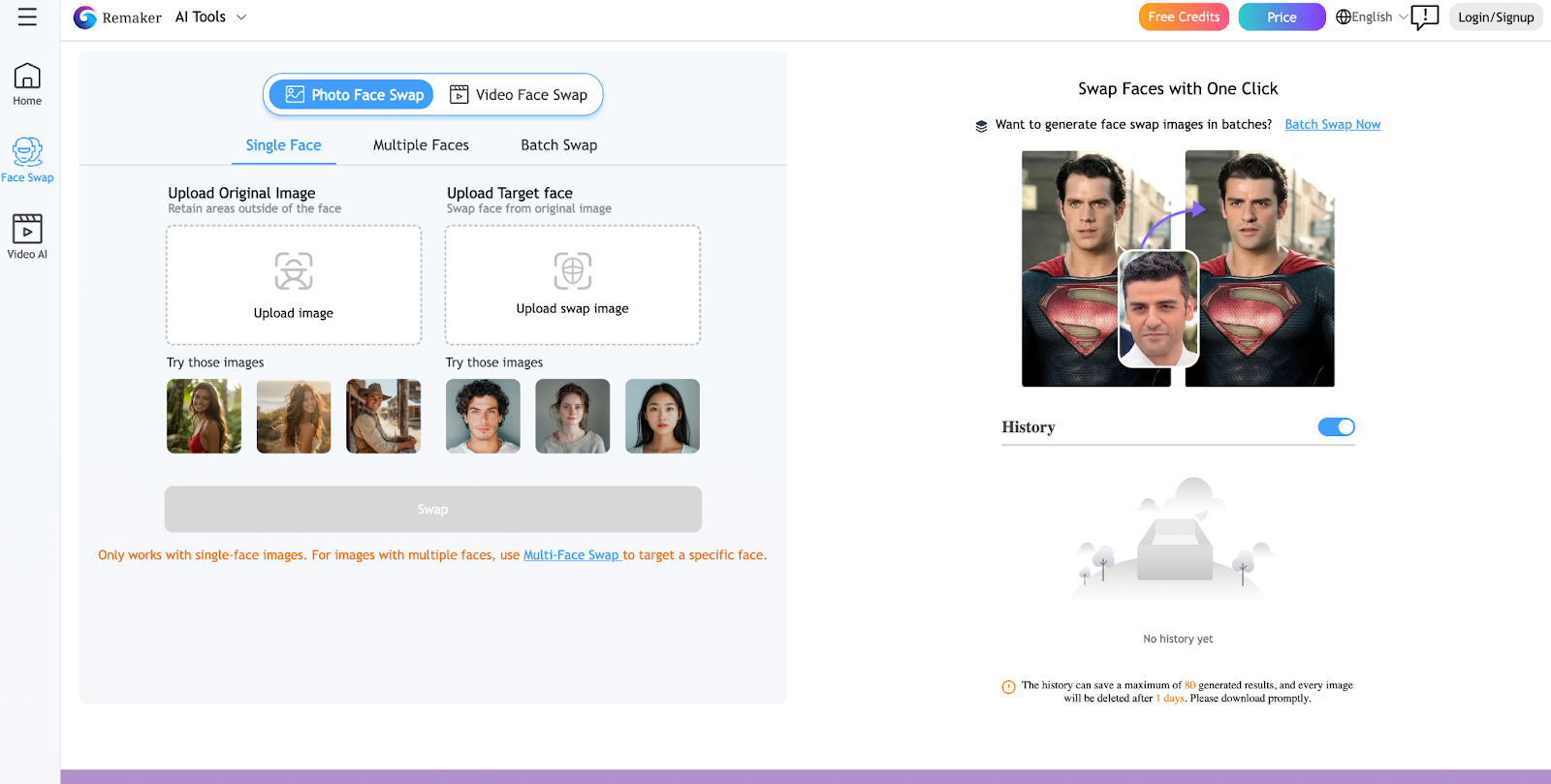
Task: Click the orange history info icon
Action: 1008,687
